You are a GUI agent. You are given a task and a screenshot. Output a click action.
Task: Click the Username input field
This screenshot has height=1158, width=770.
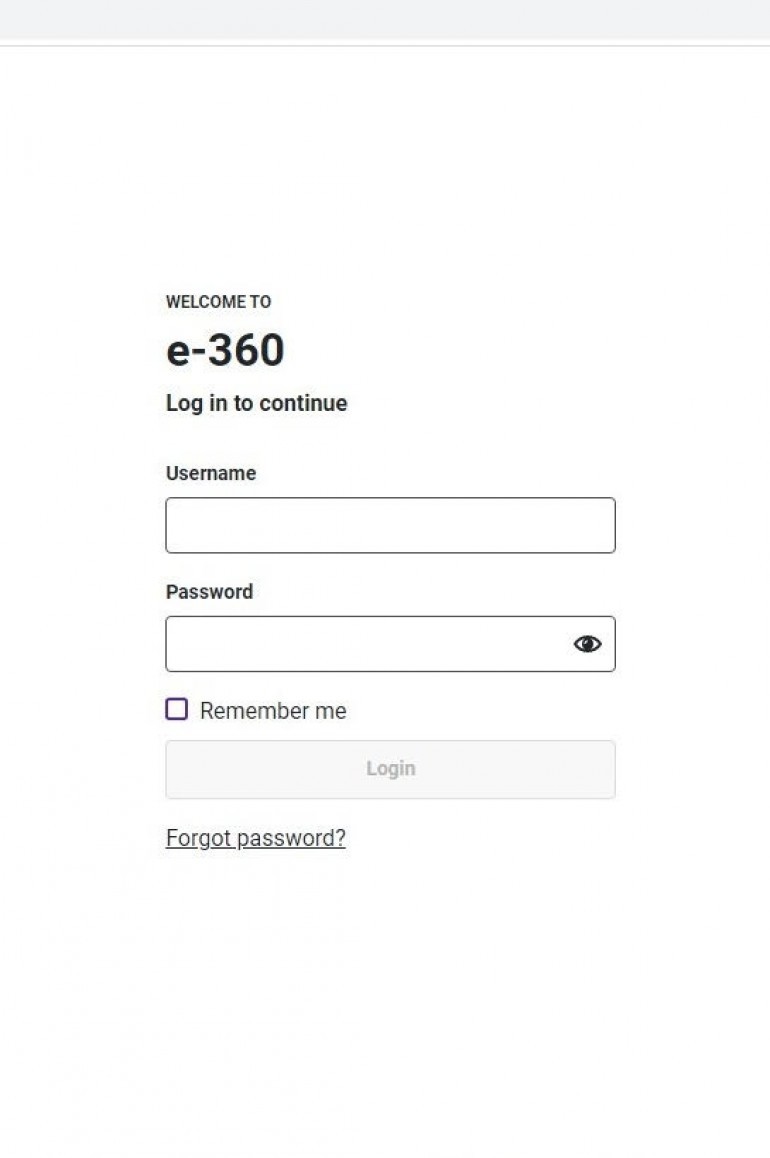[390, 525]
